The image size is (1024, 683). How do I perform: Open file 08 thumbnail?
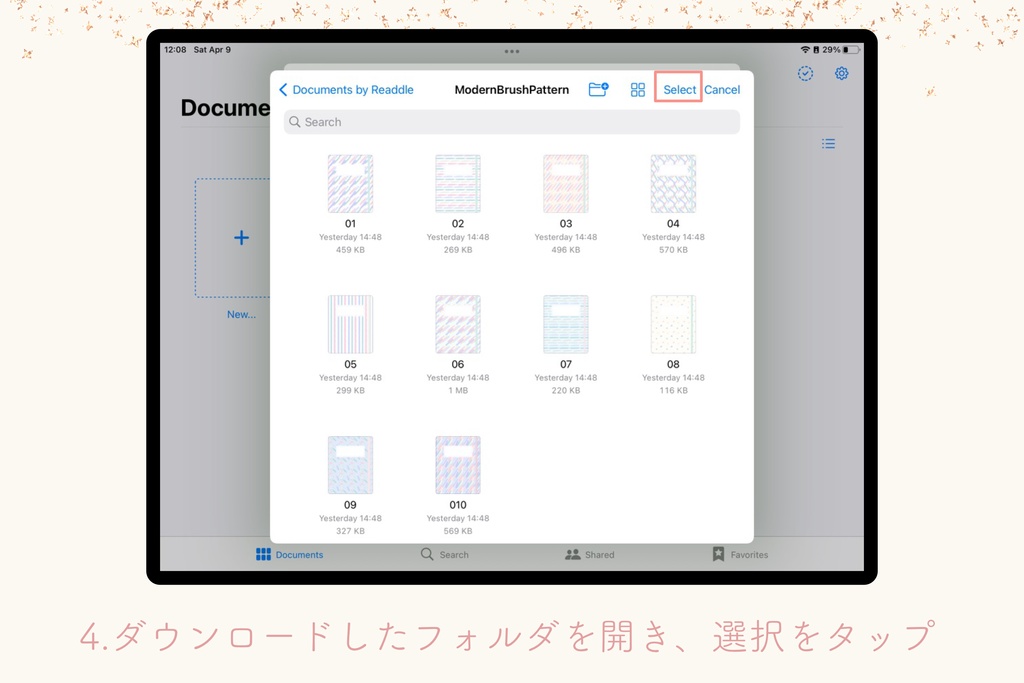point(672,323)
